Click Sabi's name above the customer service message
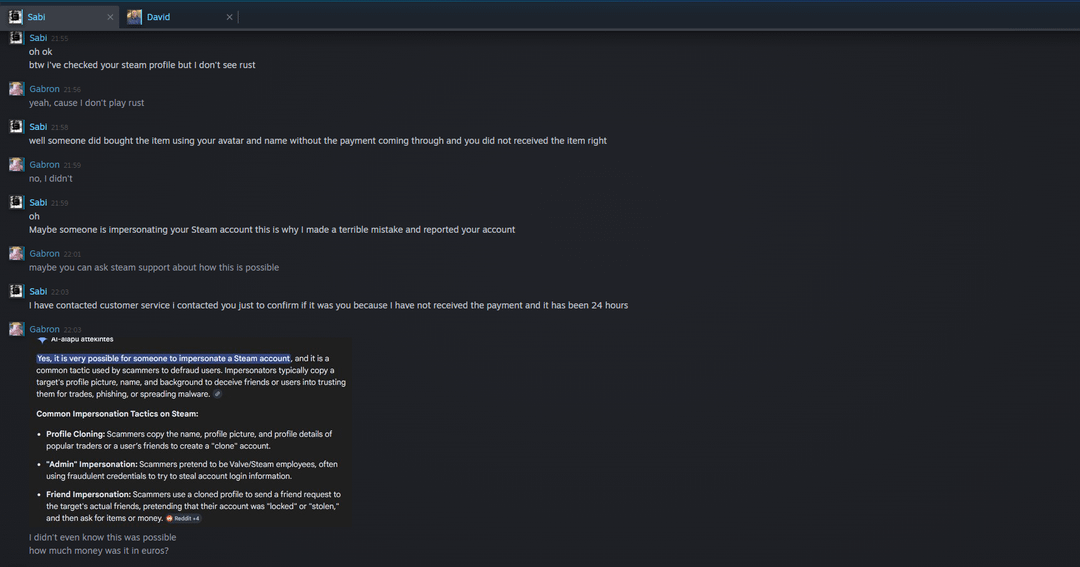The height and width of the screenshot is (567, 1080). coord(38,291)
